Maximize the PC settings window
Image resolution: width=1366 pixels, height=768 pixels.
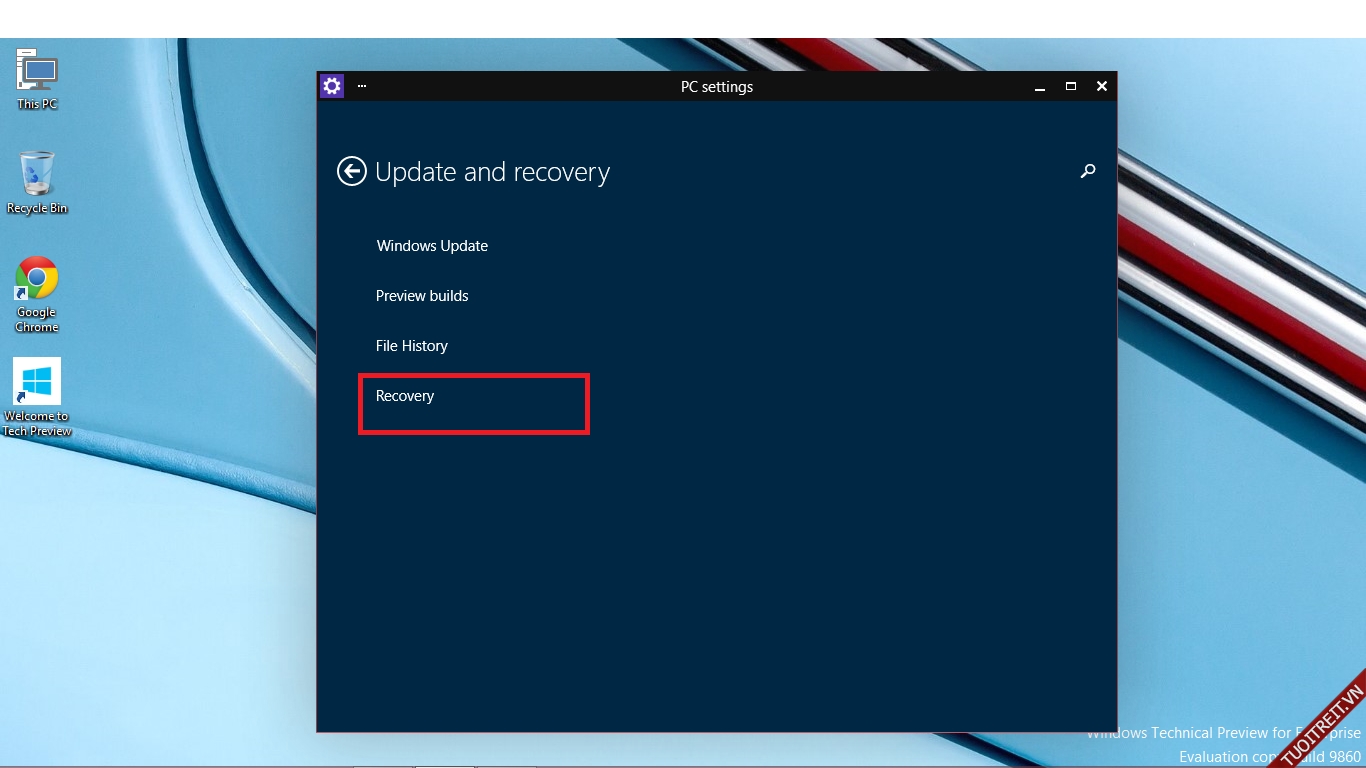(x=1070, y=87)
